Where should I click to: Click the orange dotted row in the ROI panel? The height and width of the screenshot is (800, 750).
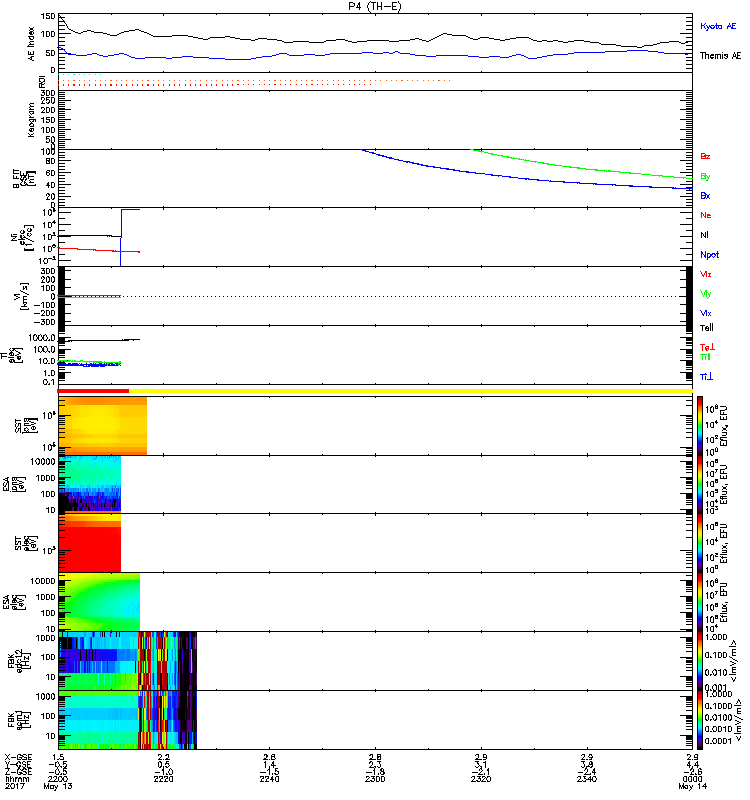pos(254,80)
